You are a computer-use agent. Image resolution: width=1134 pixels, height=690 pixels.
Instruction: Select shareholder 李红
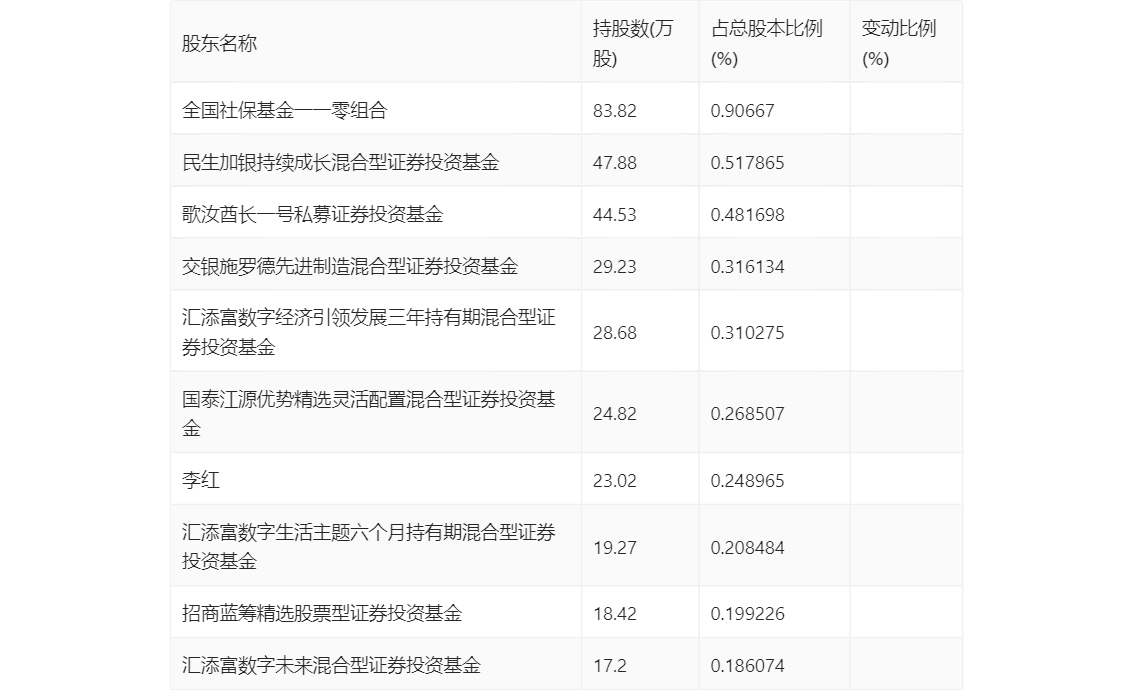pos(200,480)
